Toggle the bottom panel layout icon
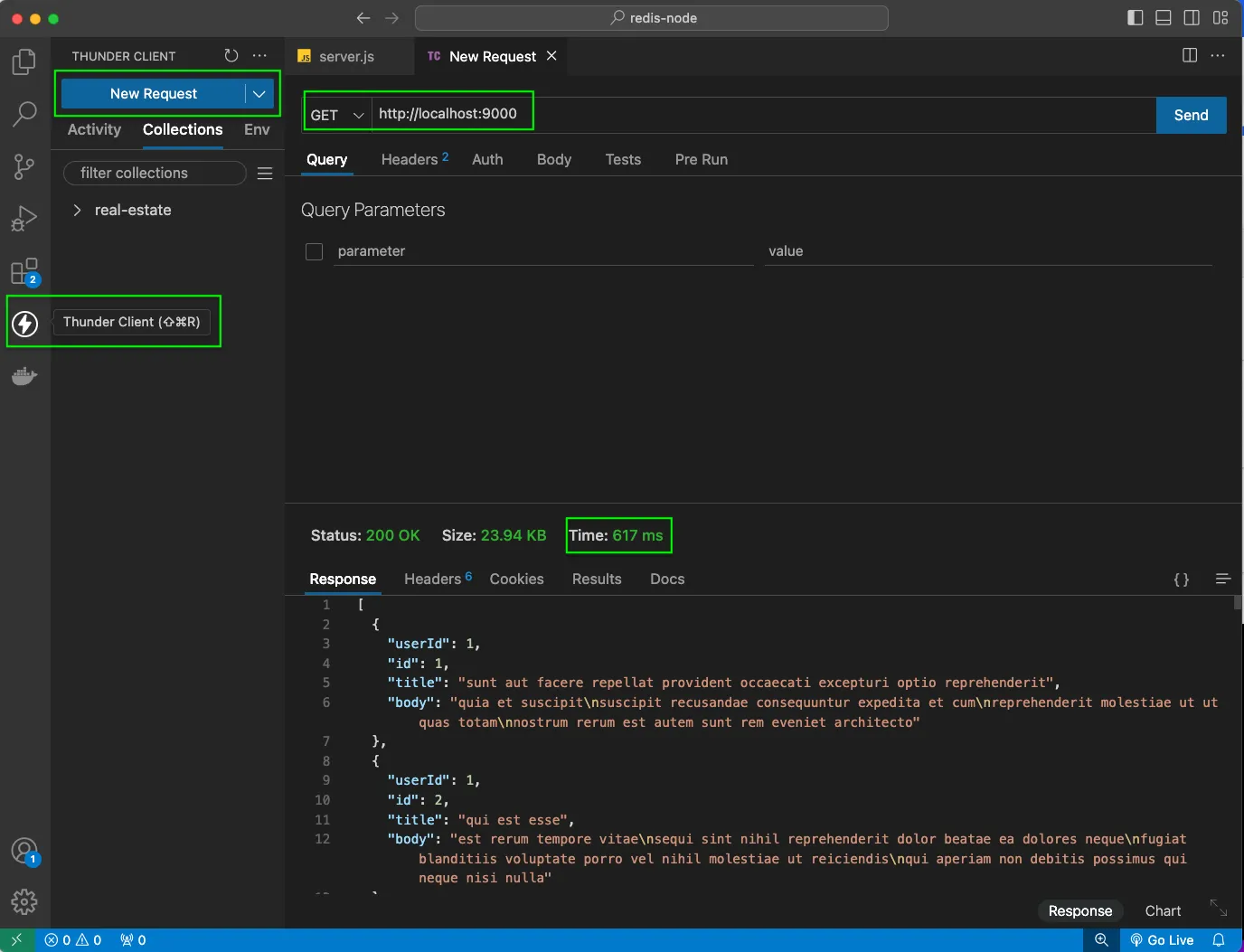This screenshot has height=952, width=1244. tap(1164, 18)
